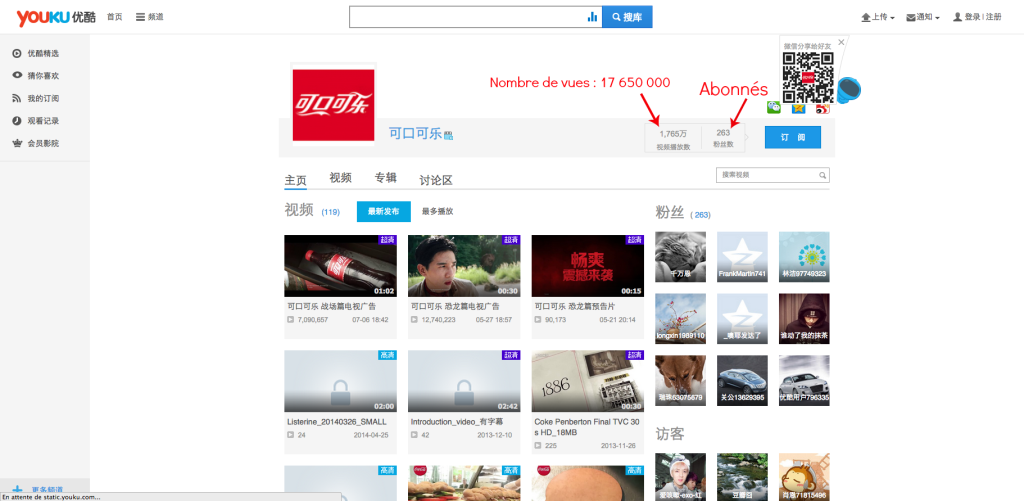Switch to the 专辑 tab
Viewport: 1024px width, 501px height.
[x=385, y=178]
